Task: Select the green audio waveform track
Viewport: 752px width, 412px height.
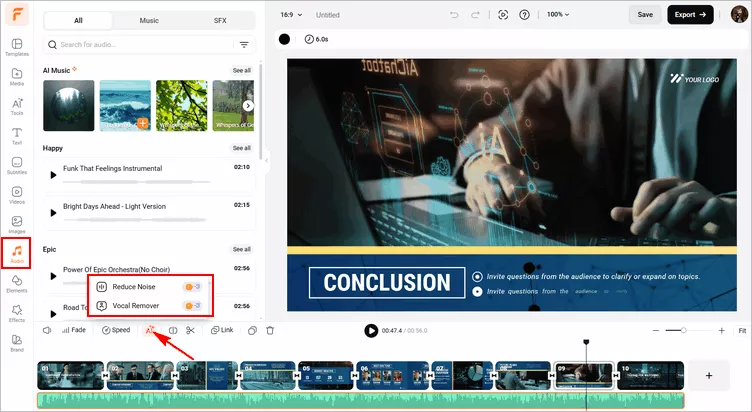Action: [361, 400]
